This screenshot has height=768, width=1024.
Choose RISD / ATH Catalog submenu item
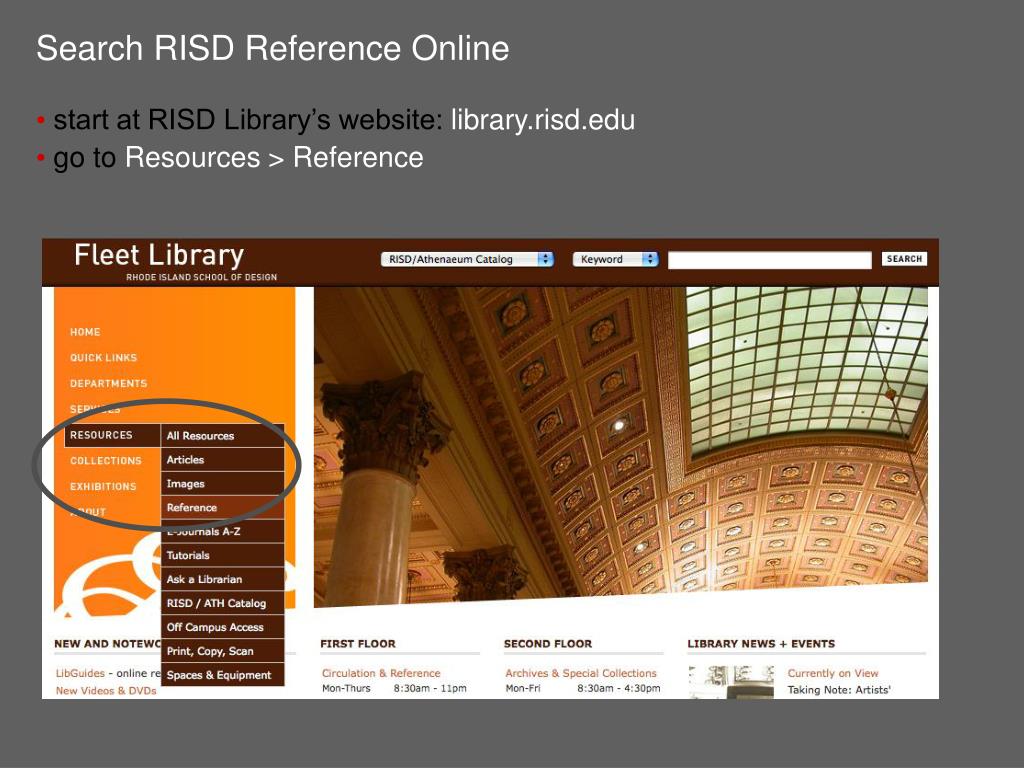click(x=222, y=603)
